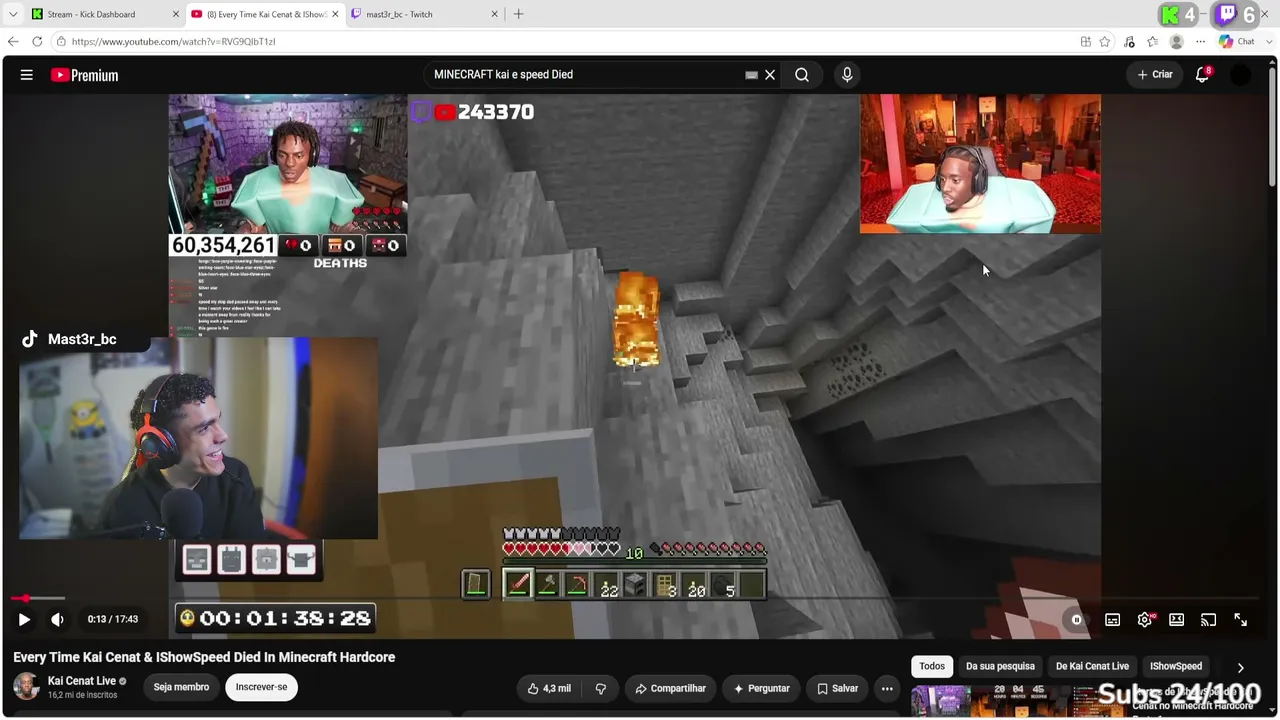Image resolution: width=1280 pixels, height=720 pixels.
Task: Go back in browser history
Action: [13, 41]
